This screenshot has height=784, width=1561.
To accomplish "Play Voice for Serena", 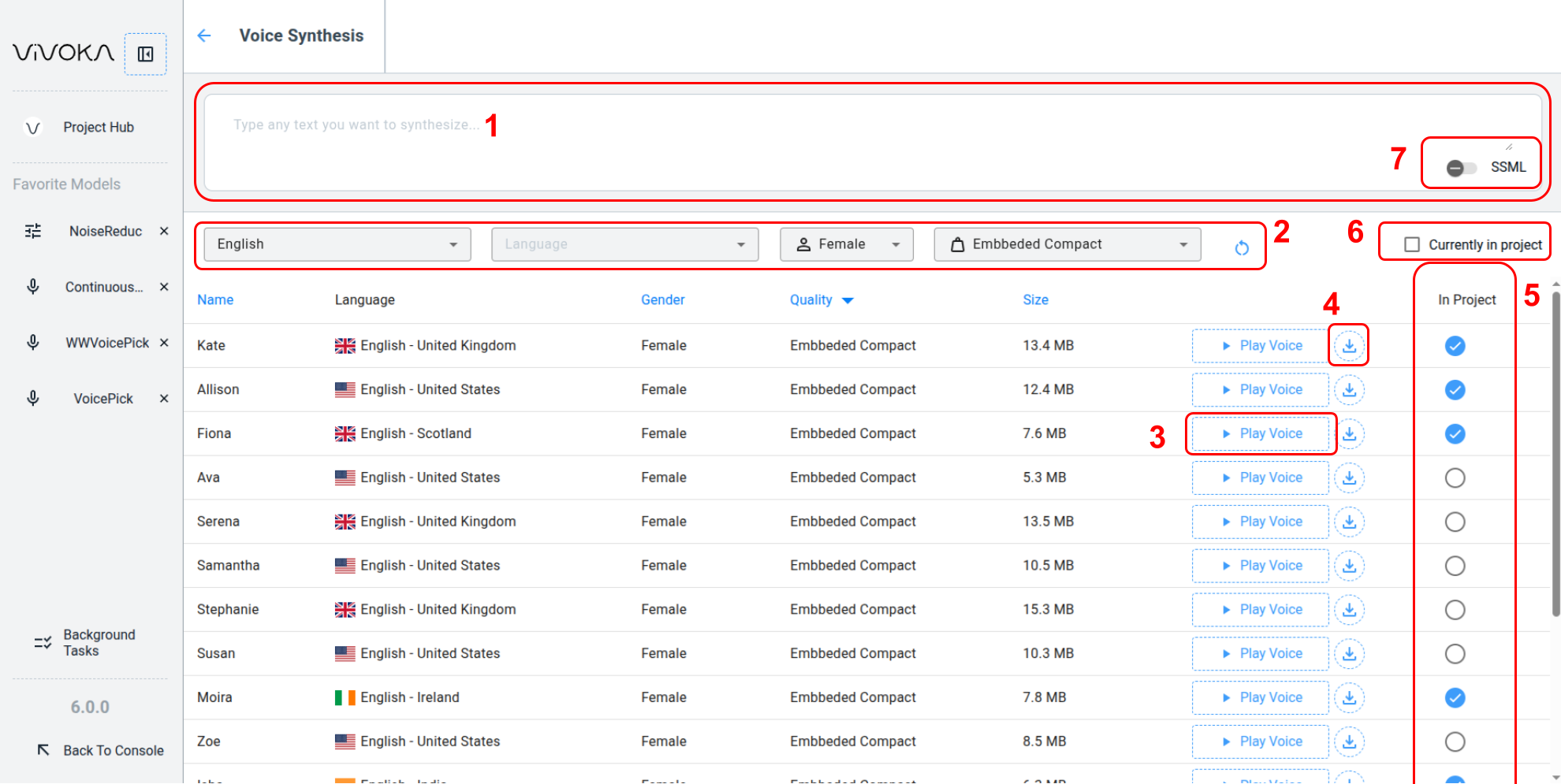I will click(1260, 522).
